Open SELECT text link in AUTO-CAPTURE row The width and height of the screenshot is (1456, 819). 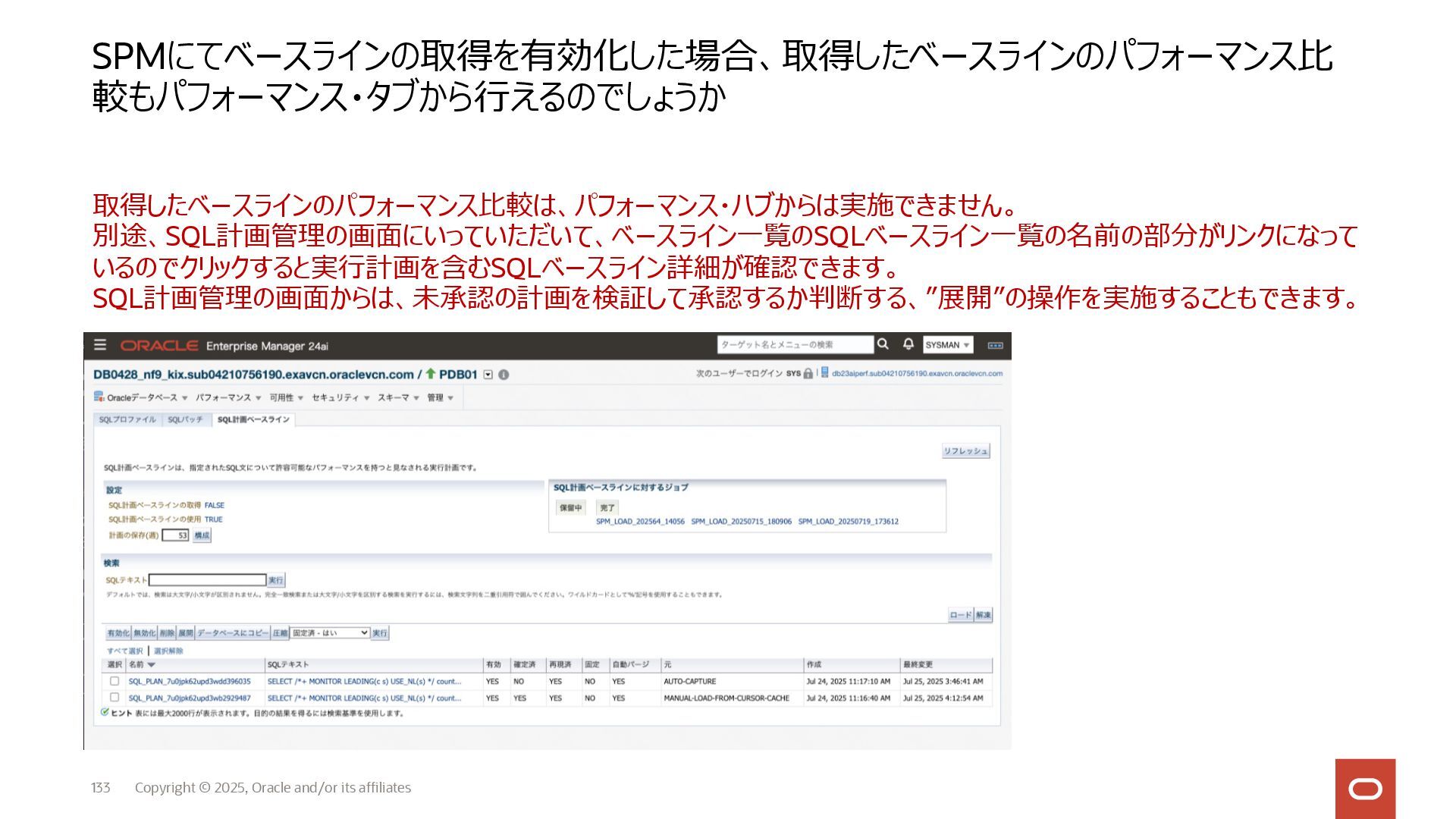point(364,682)
